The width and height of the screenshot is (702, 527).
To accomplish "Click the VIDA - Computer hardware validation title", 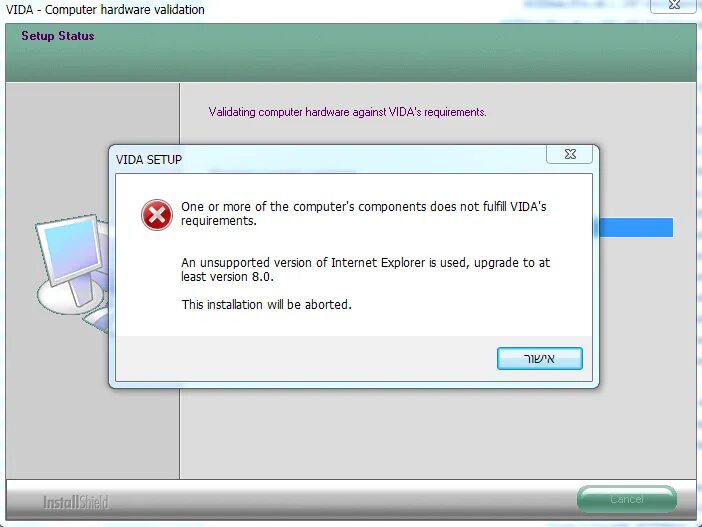I will tap(105, 9).
